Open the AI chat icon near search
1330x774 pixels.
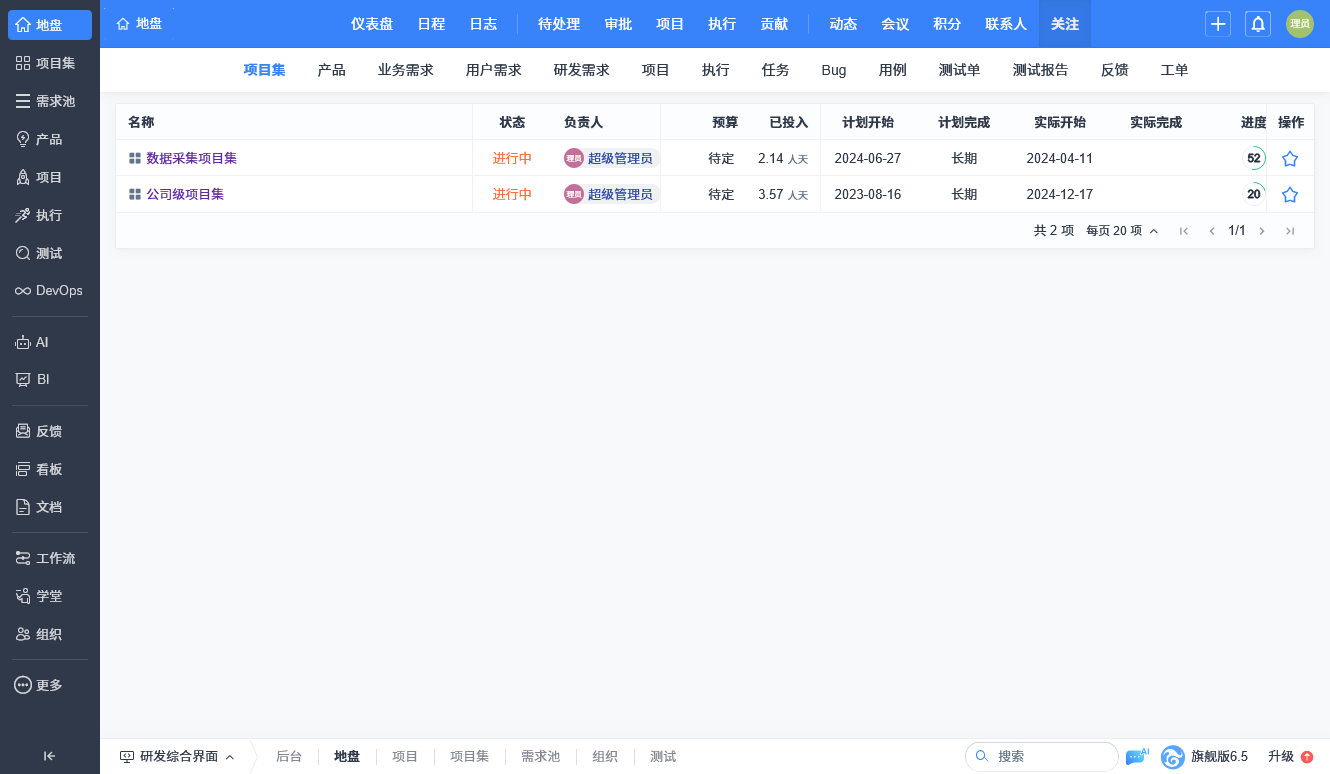pyautogui.click(x=1137, y=756)
